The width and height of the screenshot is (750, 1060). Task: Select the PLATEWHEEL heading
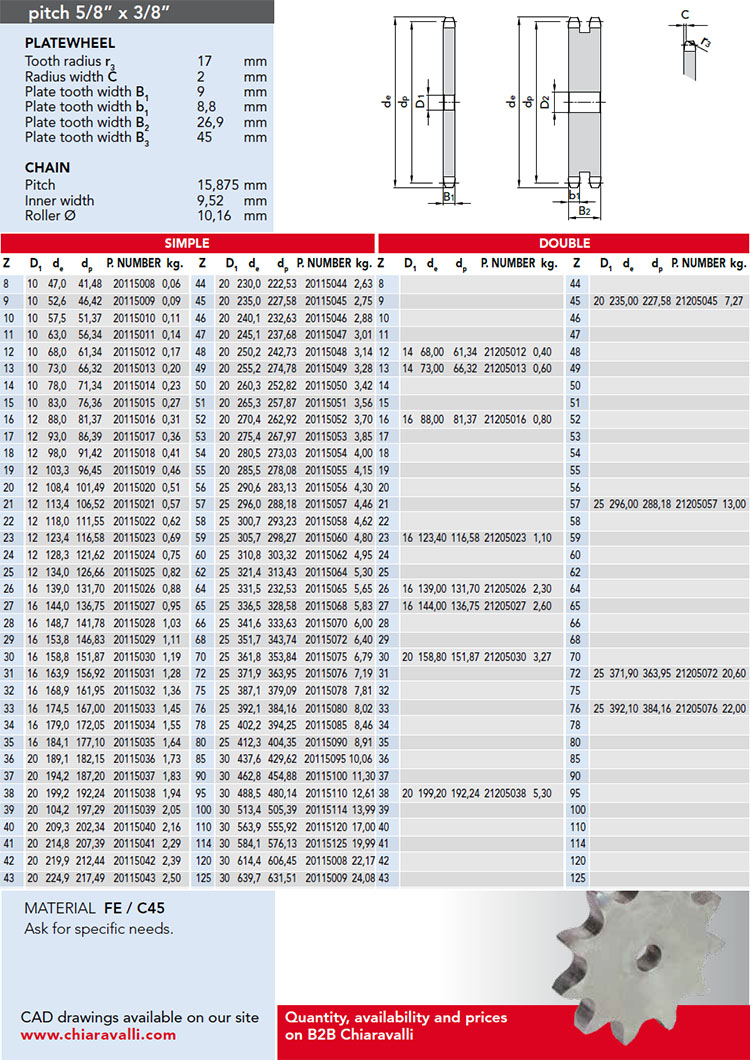pos(70,43)
